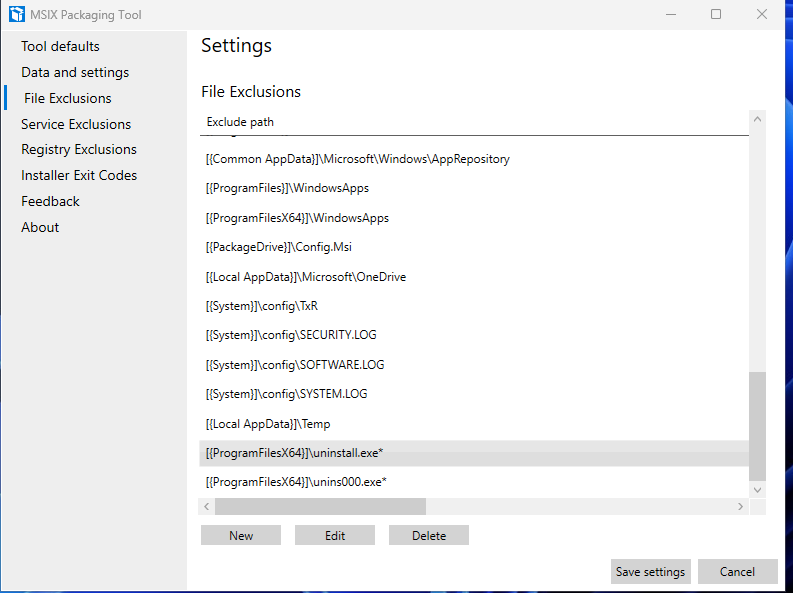Open Installer Exit Codes settings
This screenshot has width=793, height=593.
tap(79, 175)
